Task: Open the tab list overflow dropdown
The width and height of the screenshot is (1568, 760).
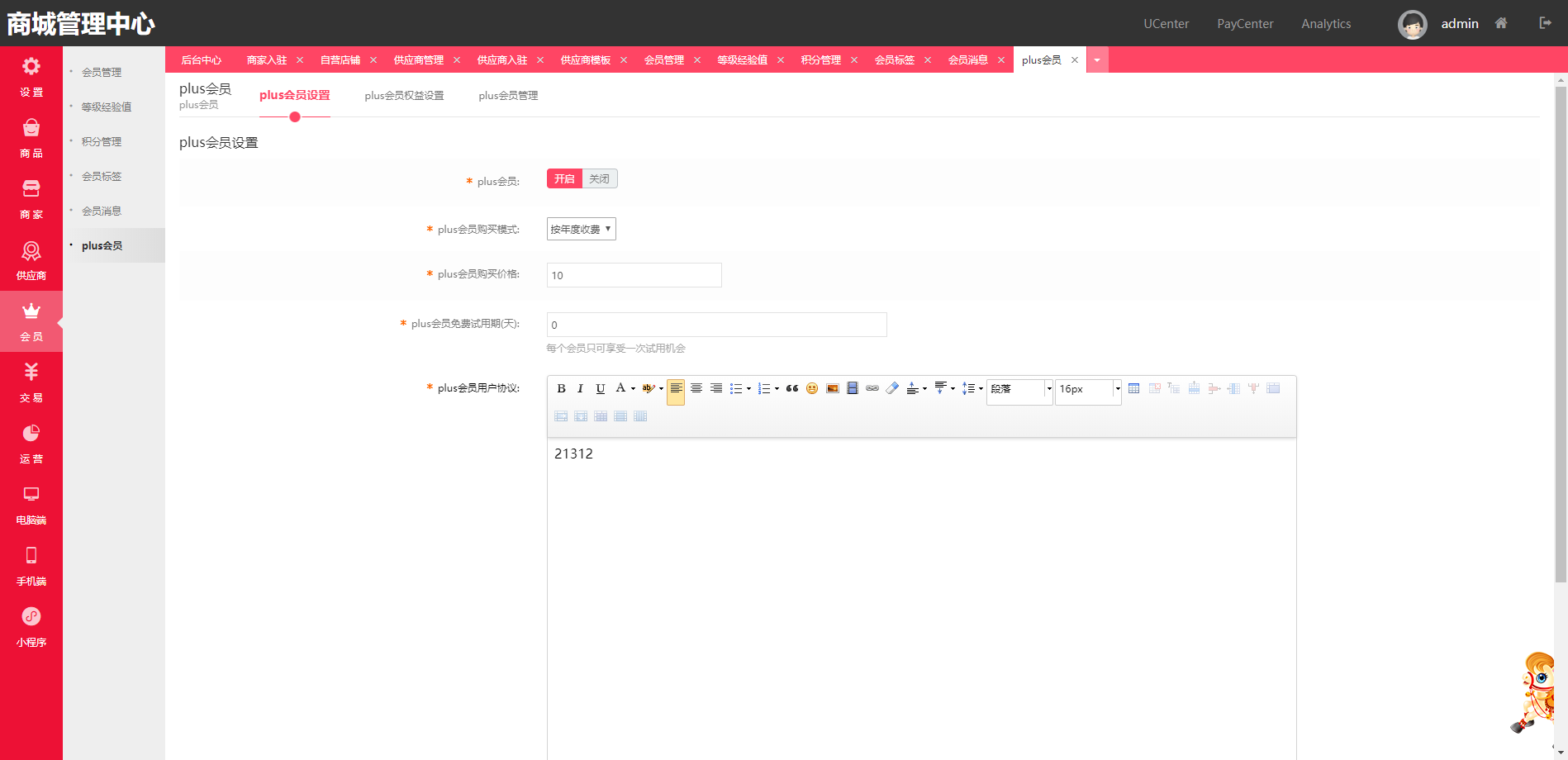Action: [x=1097, y=59]
